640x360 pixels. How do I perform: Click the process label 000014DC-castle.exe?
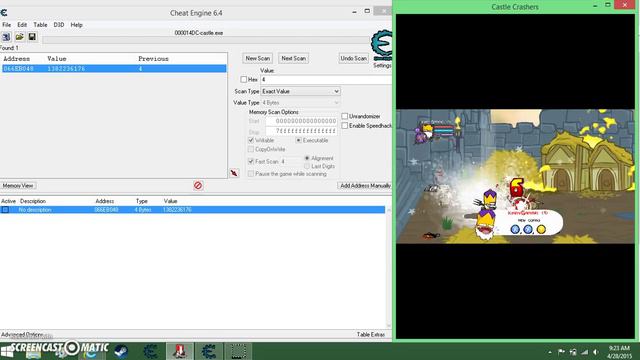[199, 33]
